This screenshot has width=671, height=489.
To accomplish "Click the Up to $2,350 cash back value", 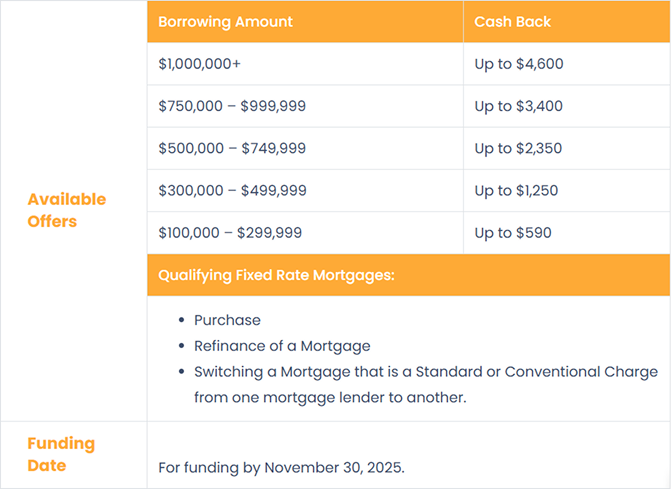I will point(518,148).
